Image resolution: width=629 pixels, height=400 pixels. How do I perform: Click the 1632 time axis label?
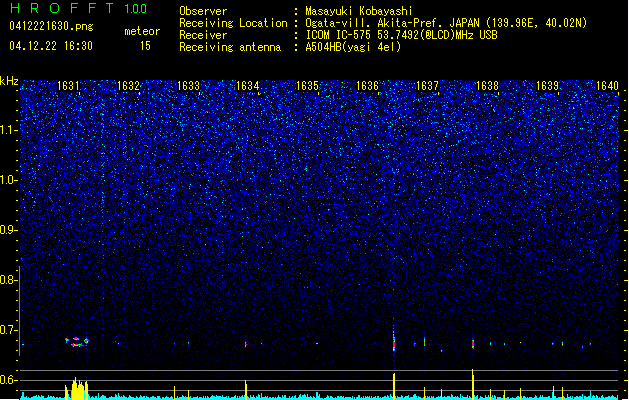tap(128, 86)
